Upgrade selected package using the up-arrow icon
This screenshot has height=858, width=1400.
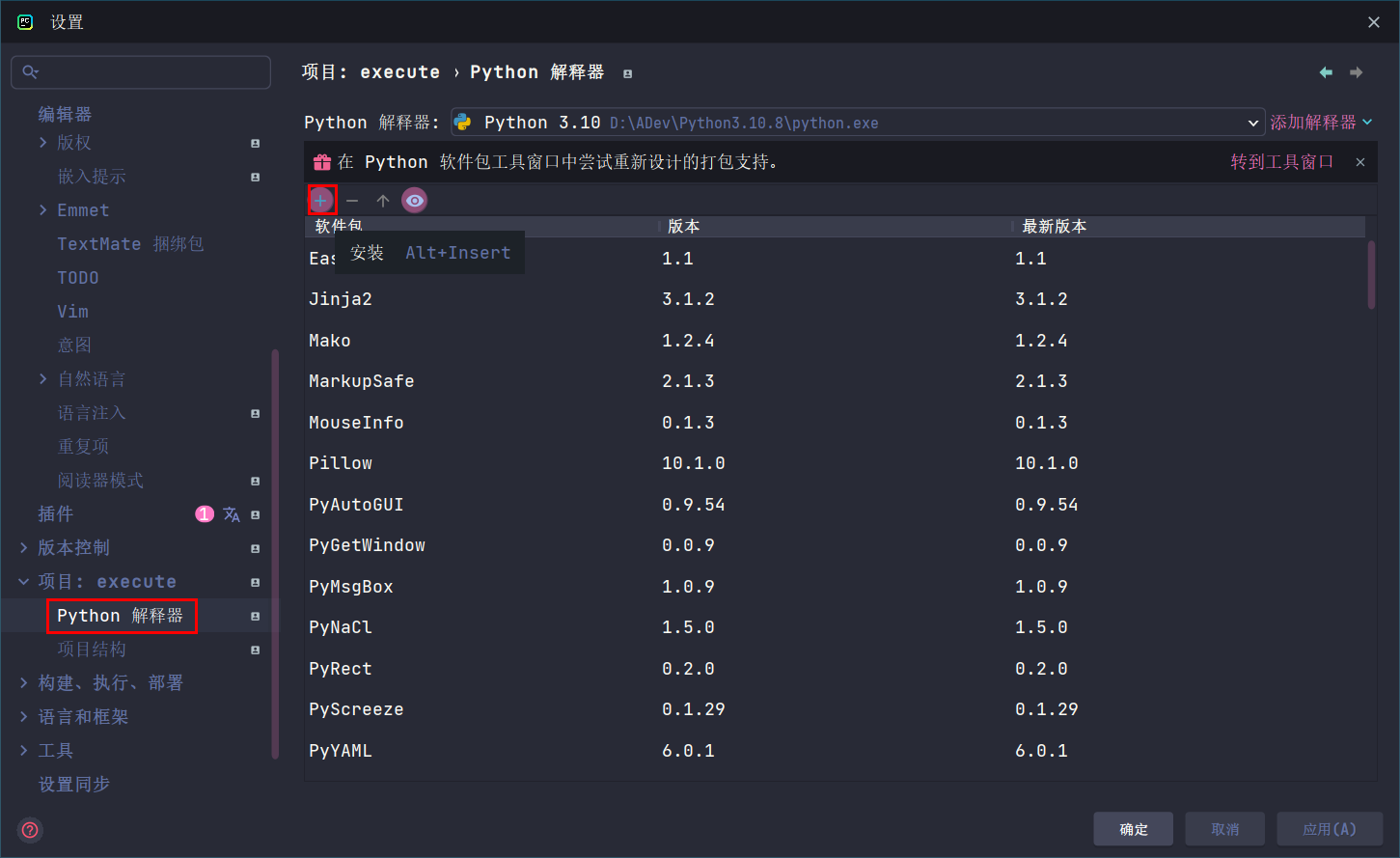pyautogui.click(x=383, y=200)
